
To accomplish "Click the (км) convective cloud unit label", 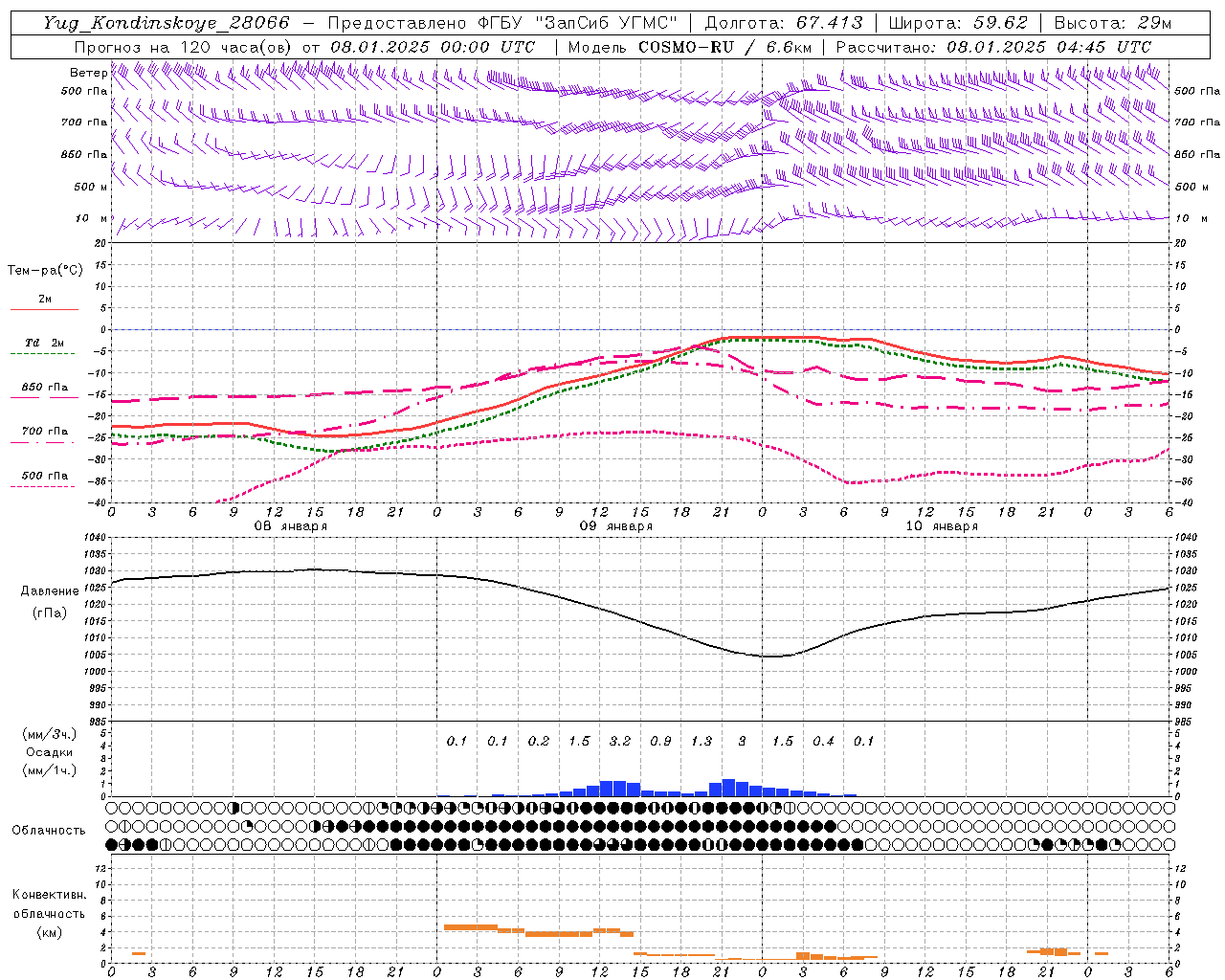I will 49,932.
